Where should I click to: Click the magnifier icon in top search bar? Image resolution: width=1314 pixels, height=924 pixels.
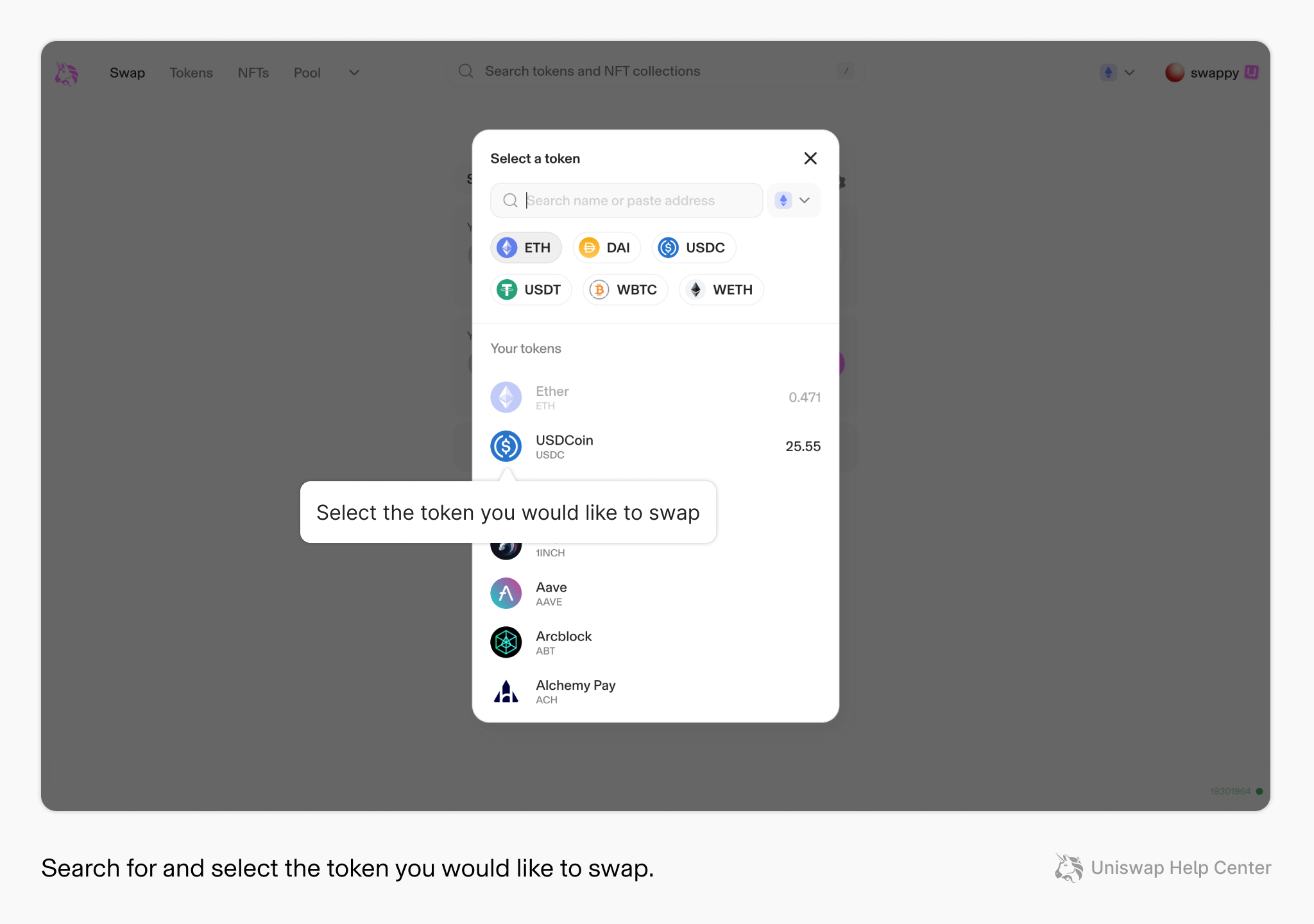[x=466, y=71]
